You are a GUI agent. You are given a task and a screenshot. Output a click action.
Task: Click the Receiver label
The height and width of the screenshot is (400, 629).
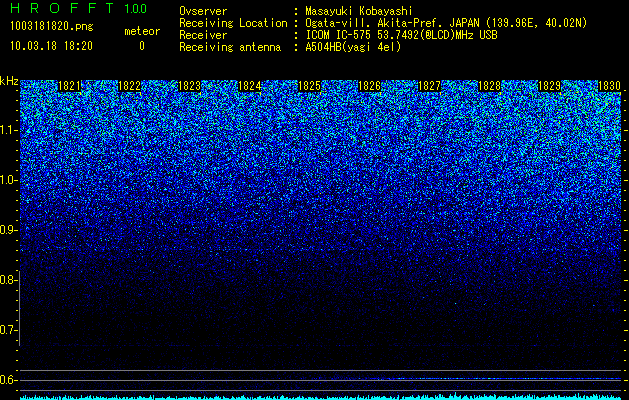[x=203, y=35]
